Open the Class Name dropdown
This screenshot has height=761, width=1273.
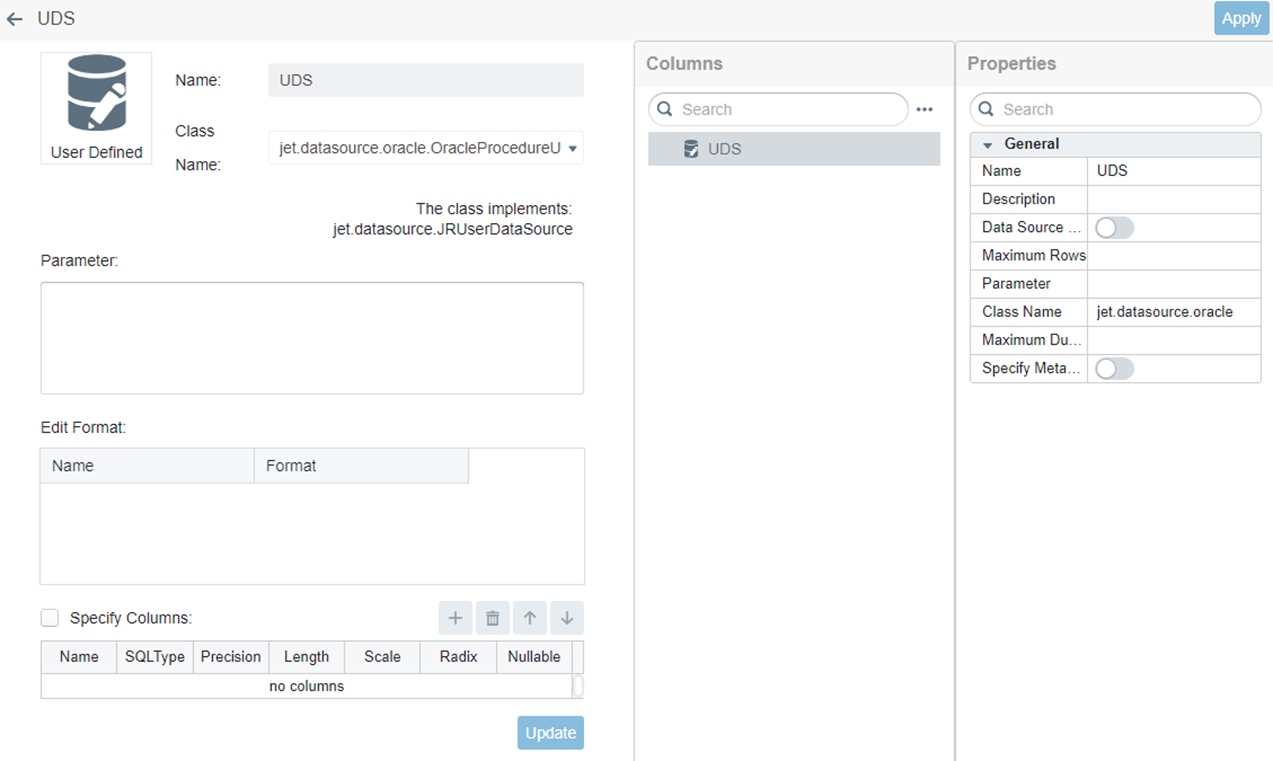point(571,147)
